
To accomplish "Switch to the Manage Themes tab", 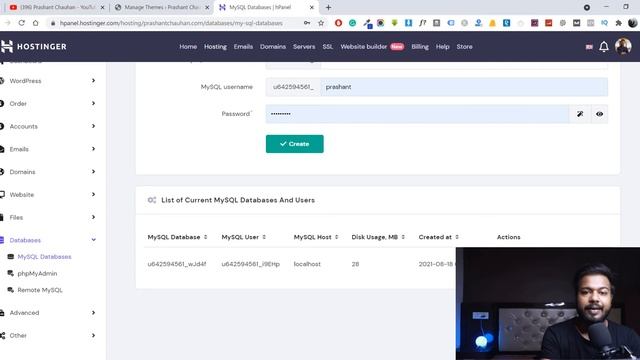I will pos(162,7).
